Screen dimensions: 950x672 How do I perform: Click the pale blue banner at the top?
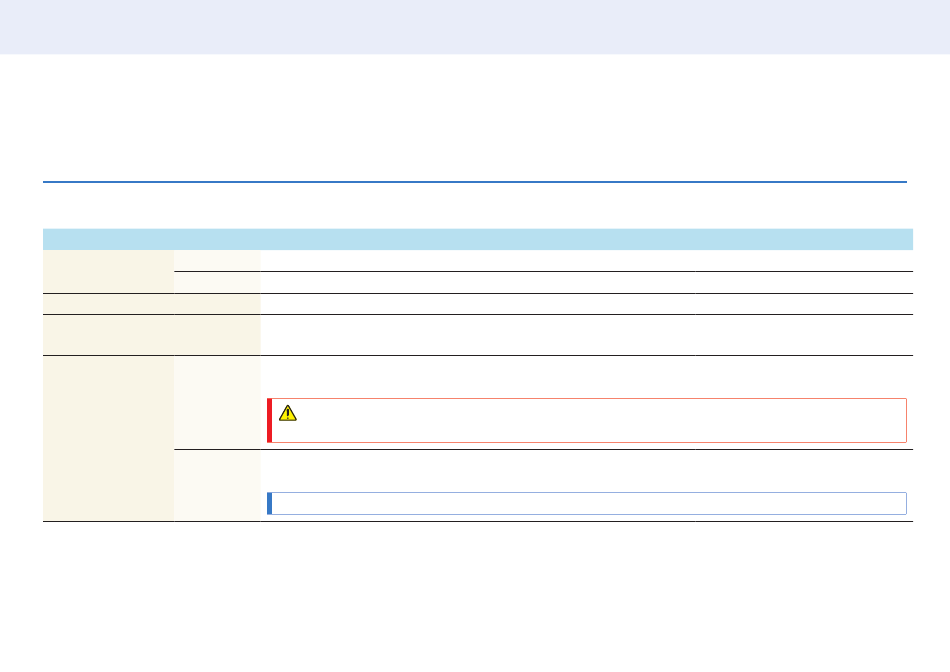tap(475, 27)
